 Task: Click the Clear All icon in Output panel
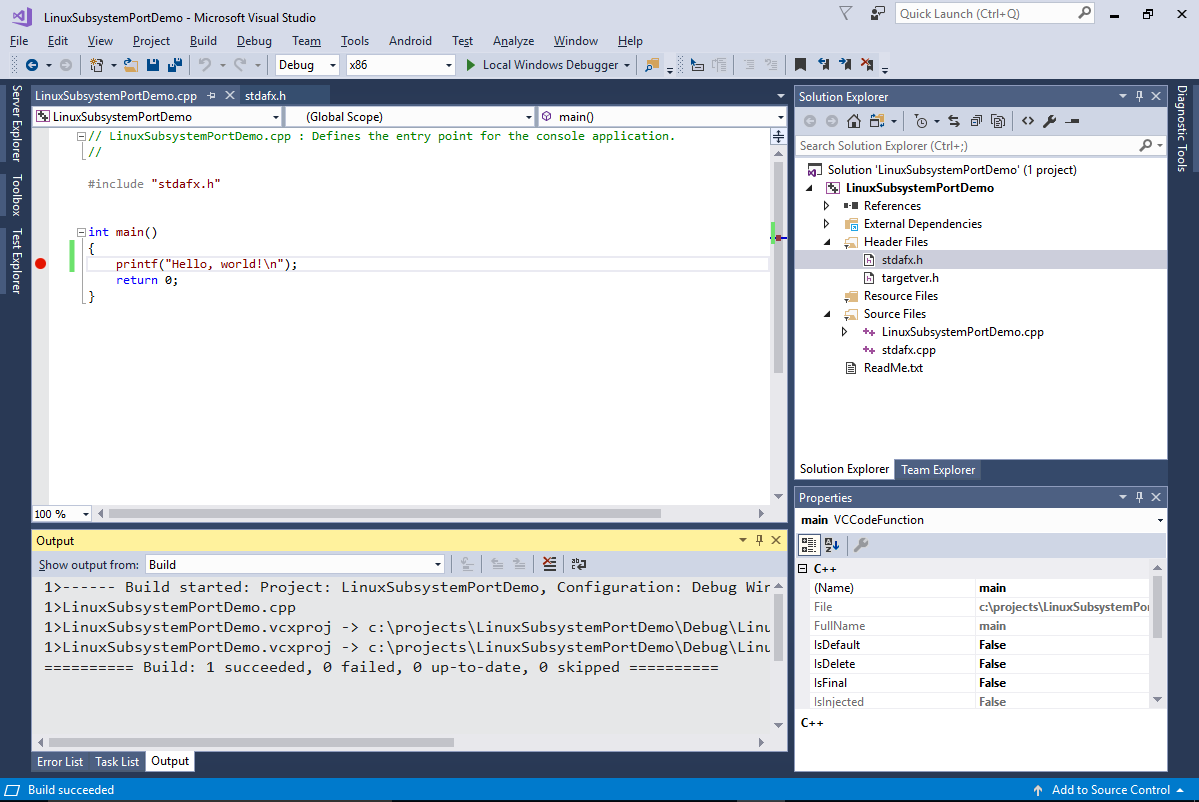(x=549, y=564)
